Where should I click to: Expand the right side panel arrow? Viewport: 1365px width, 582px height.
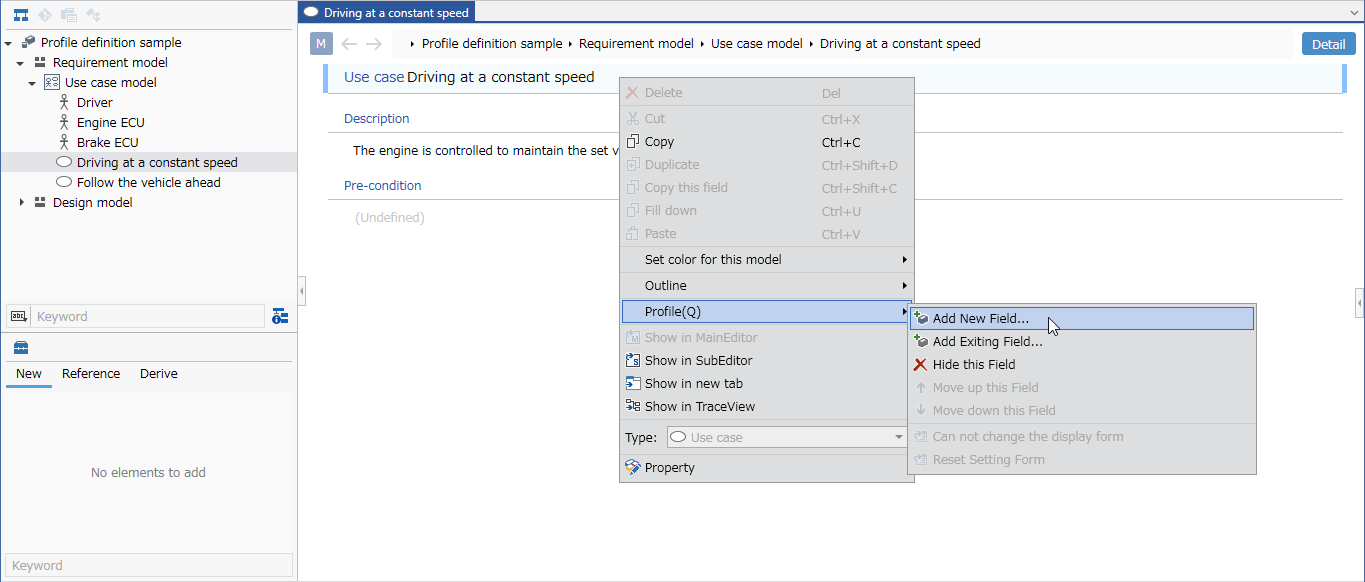point(1360,301)
